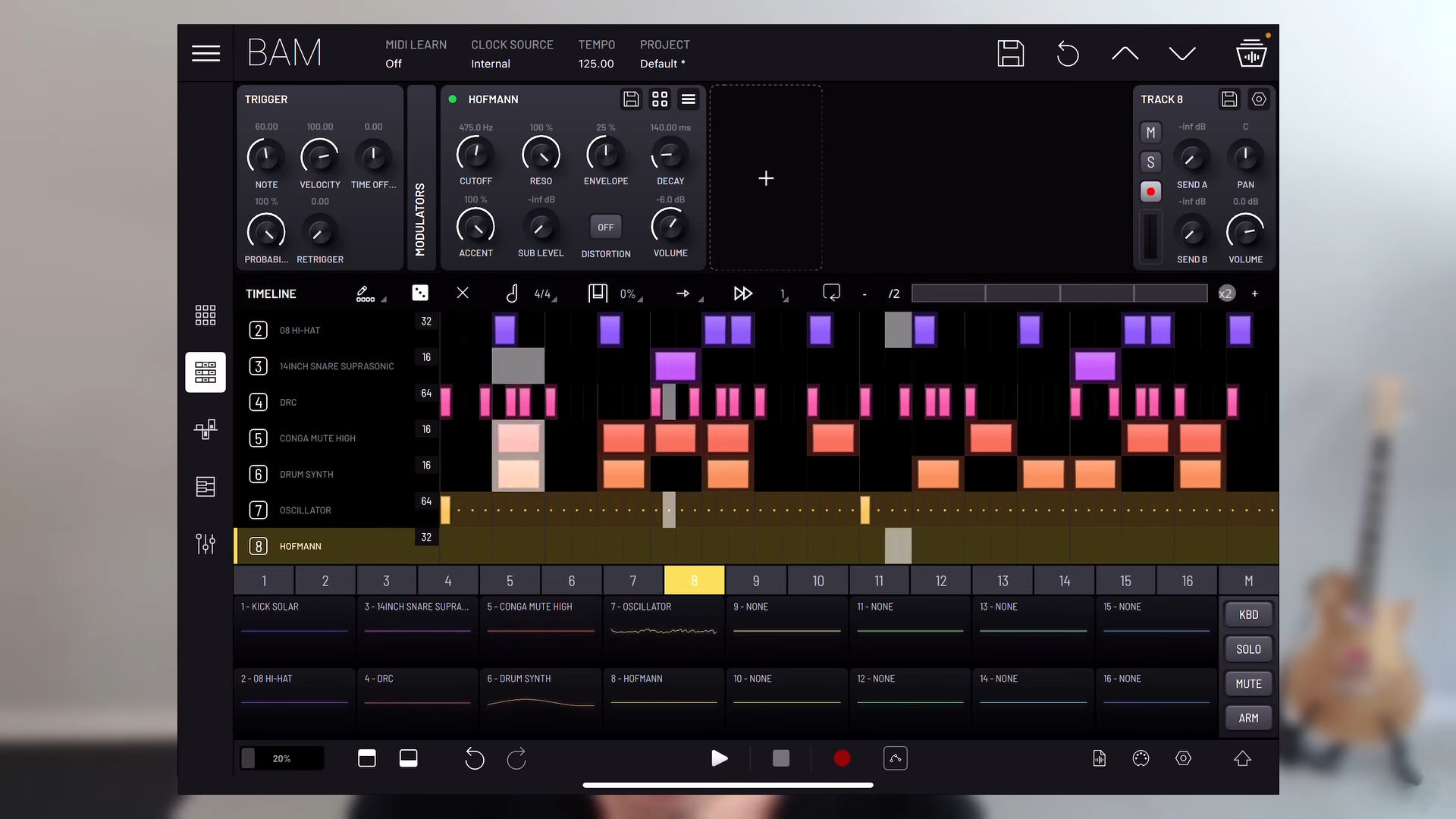
Task: Open the loop icon in the timeline toolbar
Action: (831, 293)
